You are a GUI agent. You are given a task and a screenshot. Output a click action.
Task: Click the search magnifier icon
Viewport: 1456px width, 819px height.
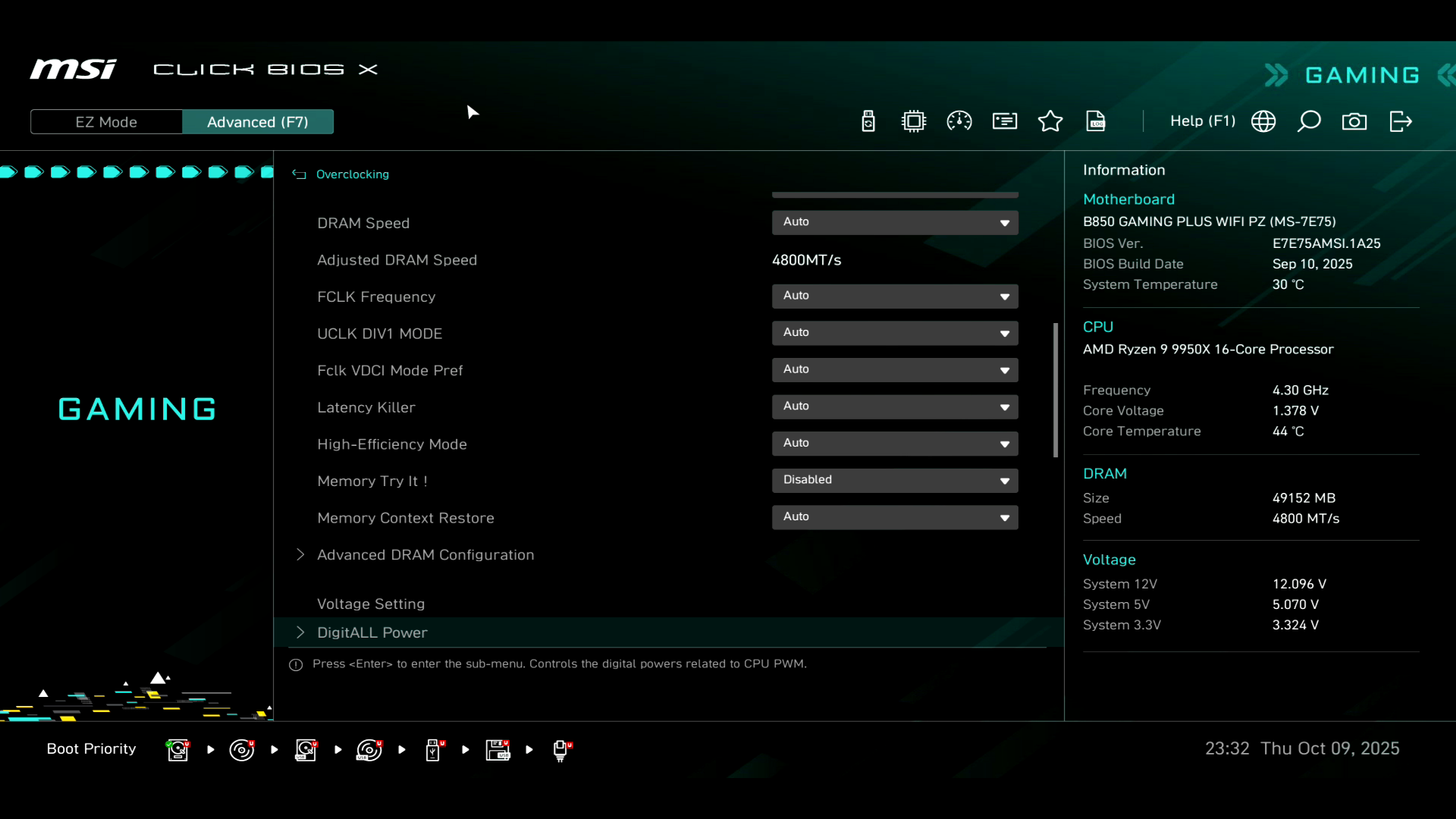(x=1309, y=121)
